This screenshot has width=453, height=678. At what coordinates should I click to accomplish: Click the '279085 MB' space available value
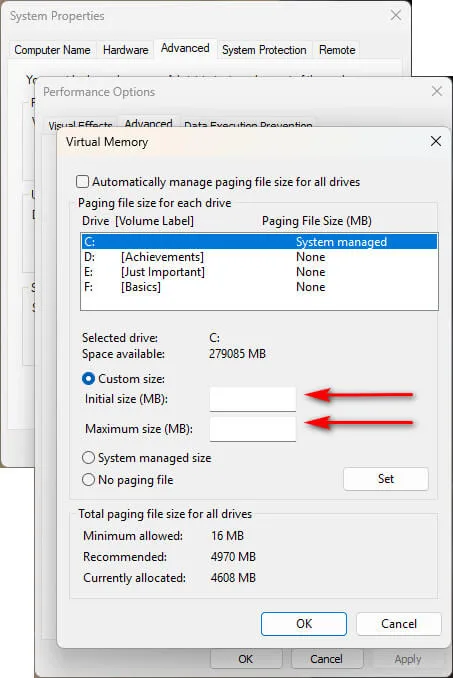pos(237,354)
